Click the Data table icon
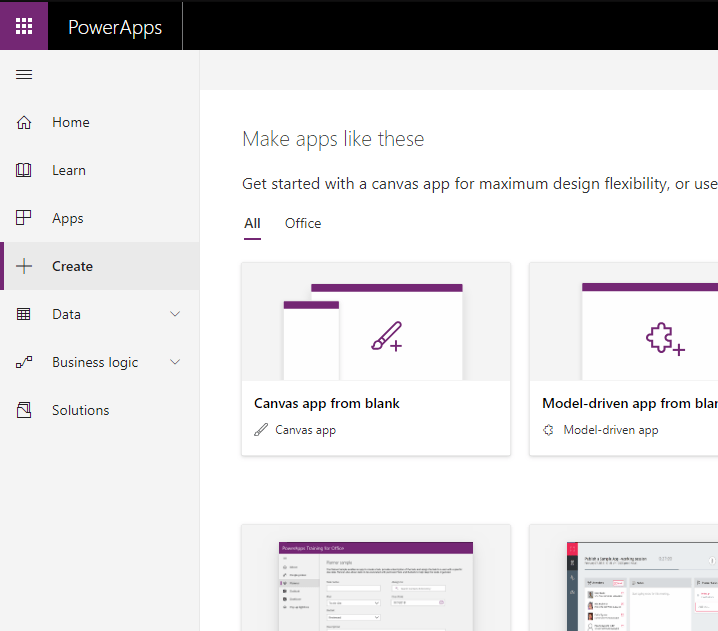Screen dimensions: 718x631 pyautogui.click(x=24, y=314)
